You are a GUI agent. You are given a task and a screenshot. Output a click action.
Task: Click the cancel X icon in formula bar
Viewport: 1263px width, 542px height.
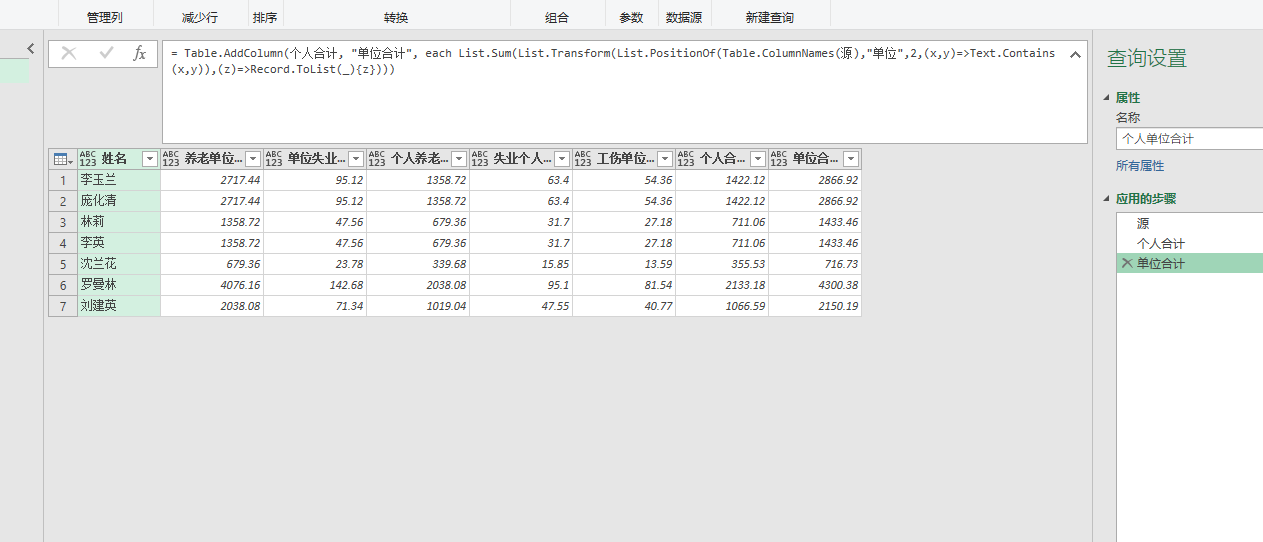pos(69,54)
